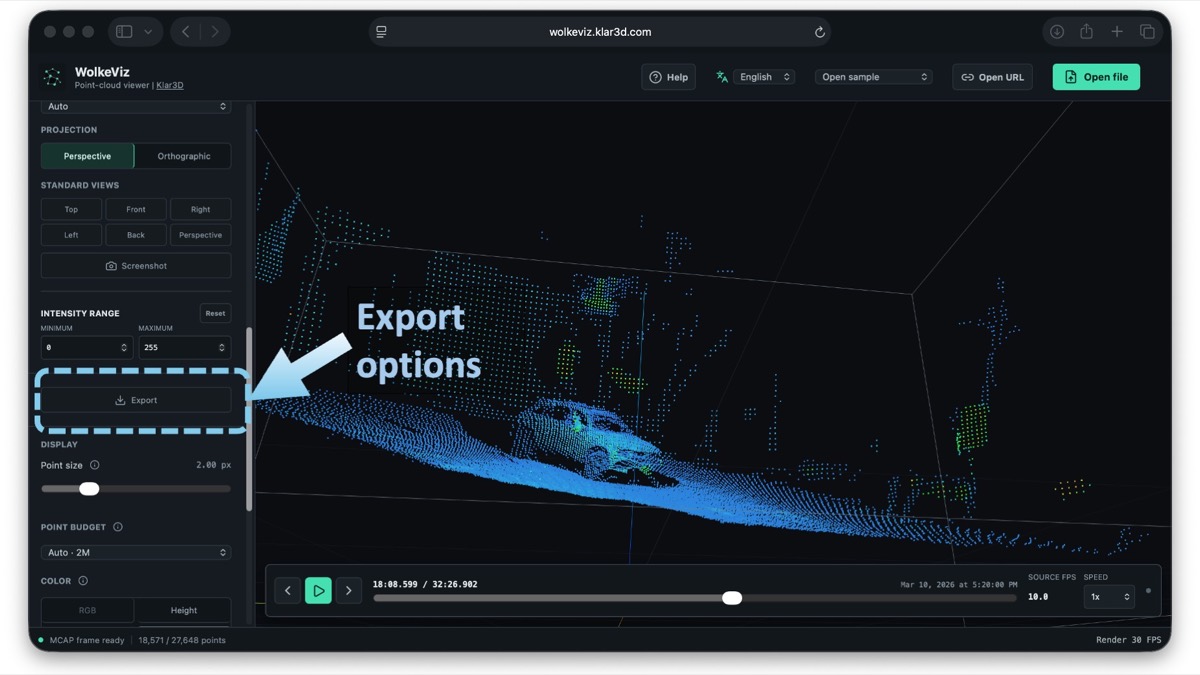Click the green Open file button
This screenshot has width=1200, height=675.
[1096, 77]
